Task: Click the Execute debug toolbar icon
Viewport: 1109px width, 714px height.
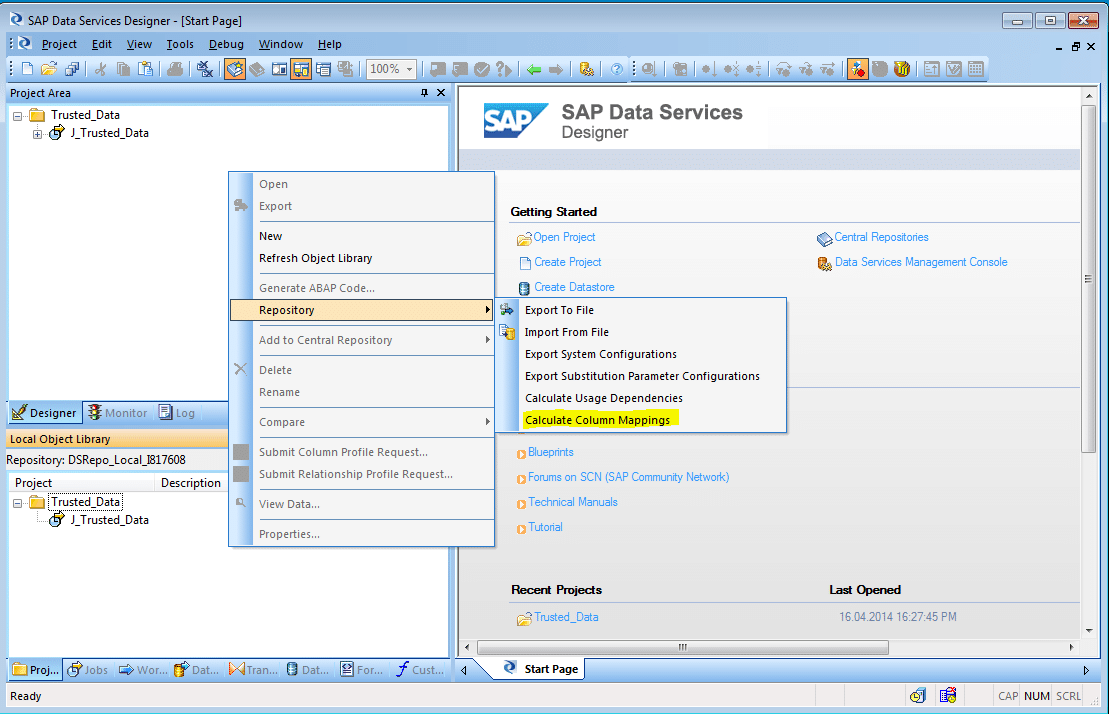Action: tap(649, 69)
